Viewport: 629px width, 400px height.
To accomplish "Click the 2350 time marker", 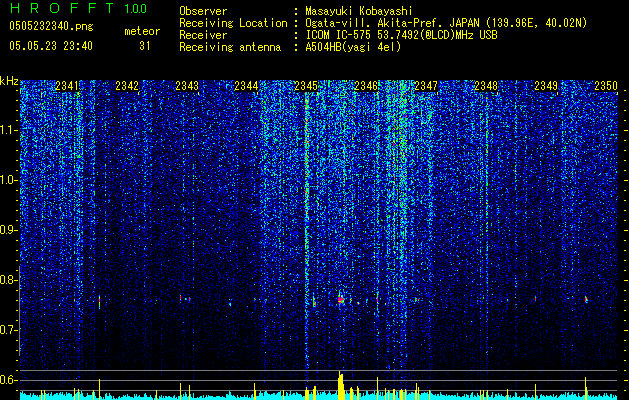I will tap(606, 86).
